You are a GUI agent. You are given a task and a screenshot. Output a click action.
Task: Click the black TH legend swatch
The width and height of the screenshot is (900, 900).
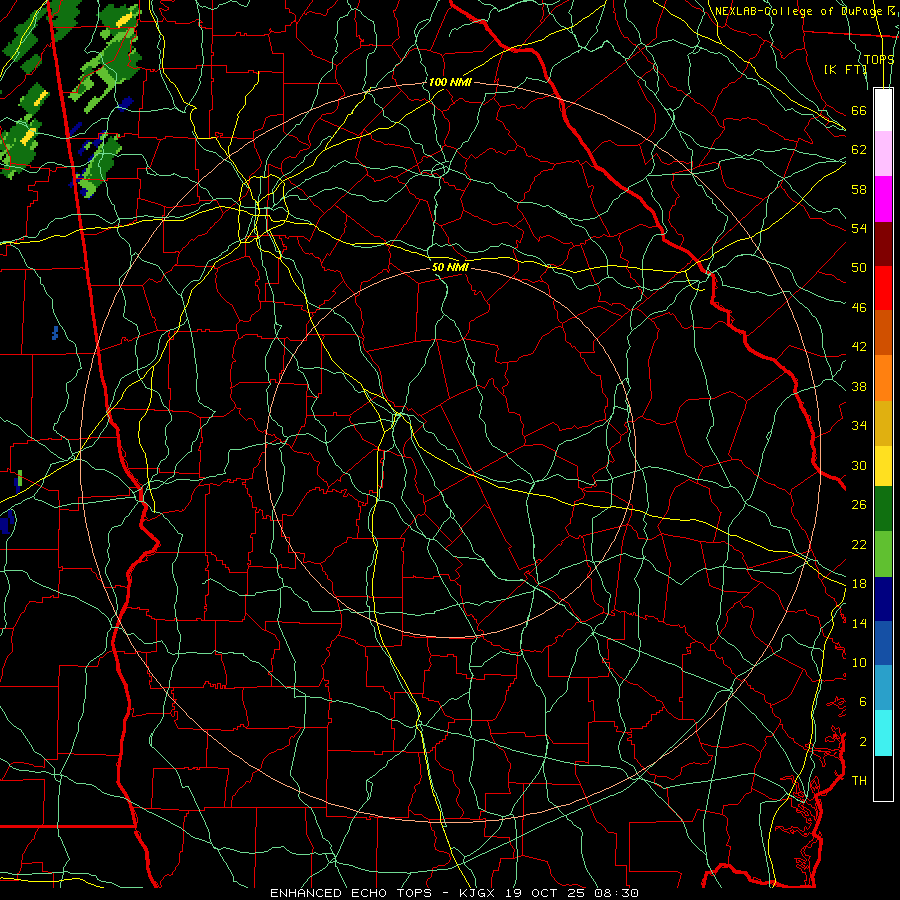point(883,778)
